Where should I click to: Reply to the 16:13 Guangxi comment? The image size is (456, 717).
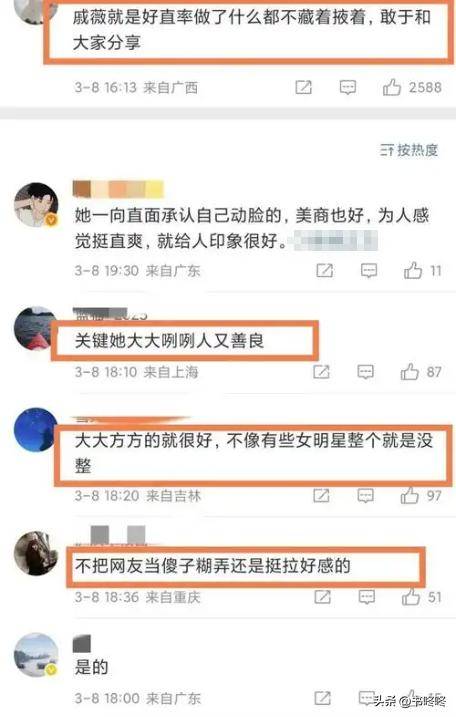pyautogui.click(x=348, y=87)
